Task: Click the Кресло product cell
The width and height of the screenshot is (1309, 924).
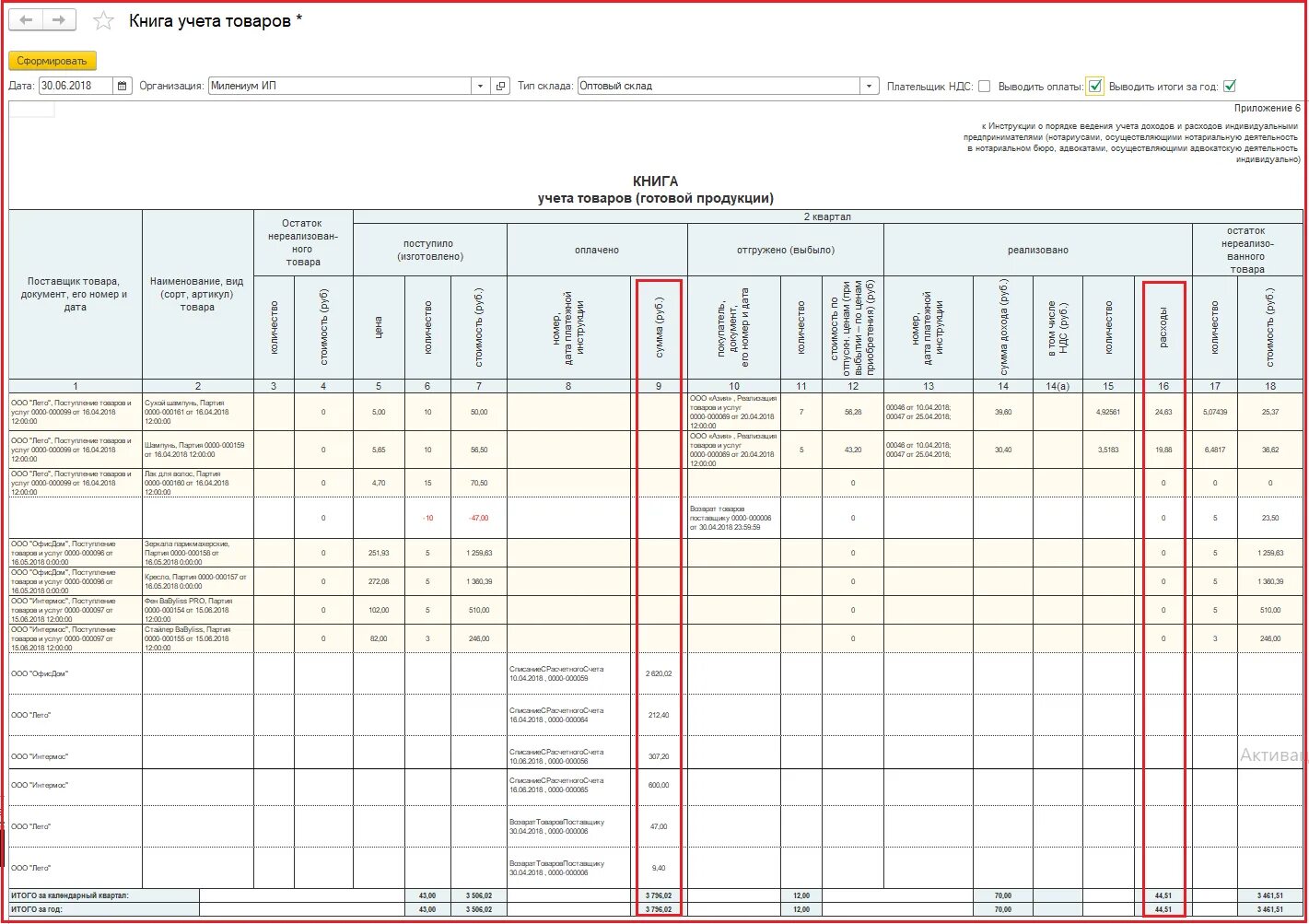Action: tap(197, 581)
